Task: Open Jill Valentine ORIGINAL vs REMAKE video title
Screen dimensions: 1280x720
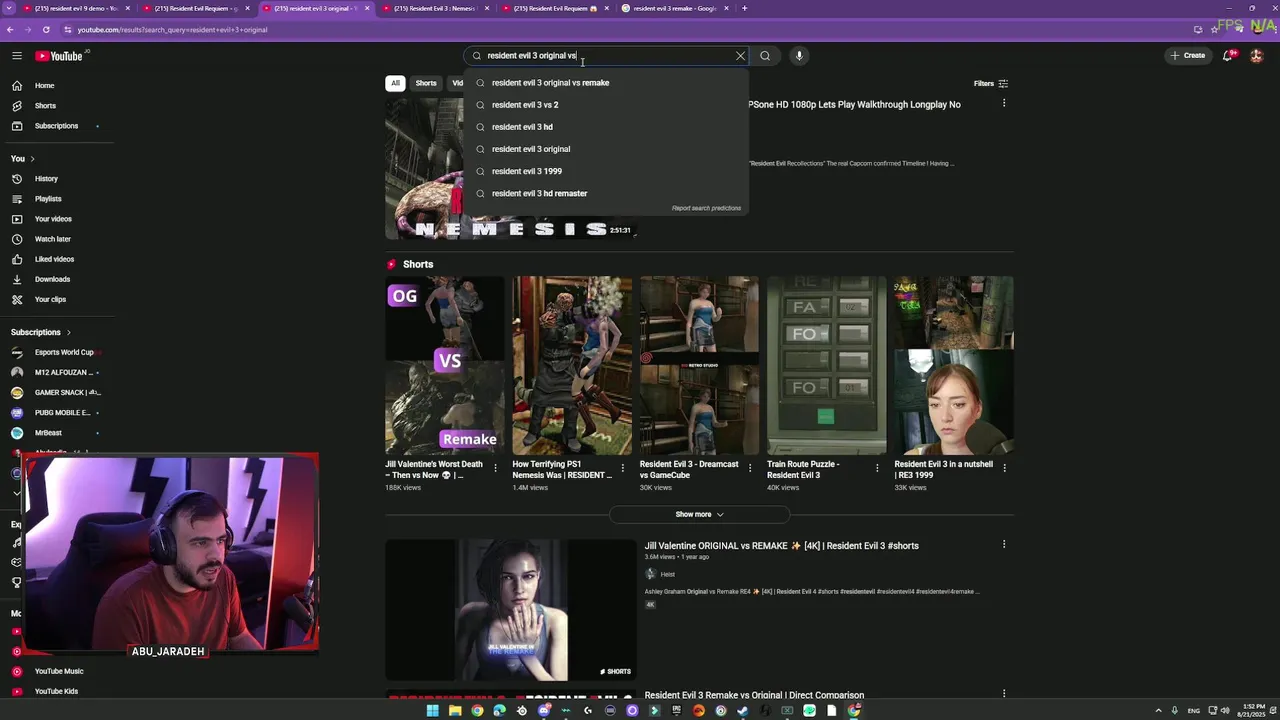Action: point(781,546)
